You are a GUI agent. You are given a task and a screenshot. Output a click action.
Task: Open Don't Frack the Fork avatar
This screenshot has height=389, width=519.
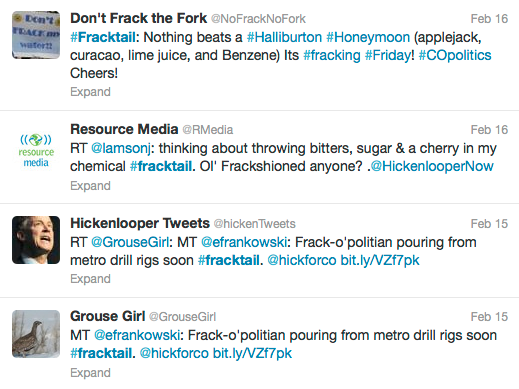click(x=36, y=35)
